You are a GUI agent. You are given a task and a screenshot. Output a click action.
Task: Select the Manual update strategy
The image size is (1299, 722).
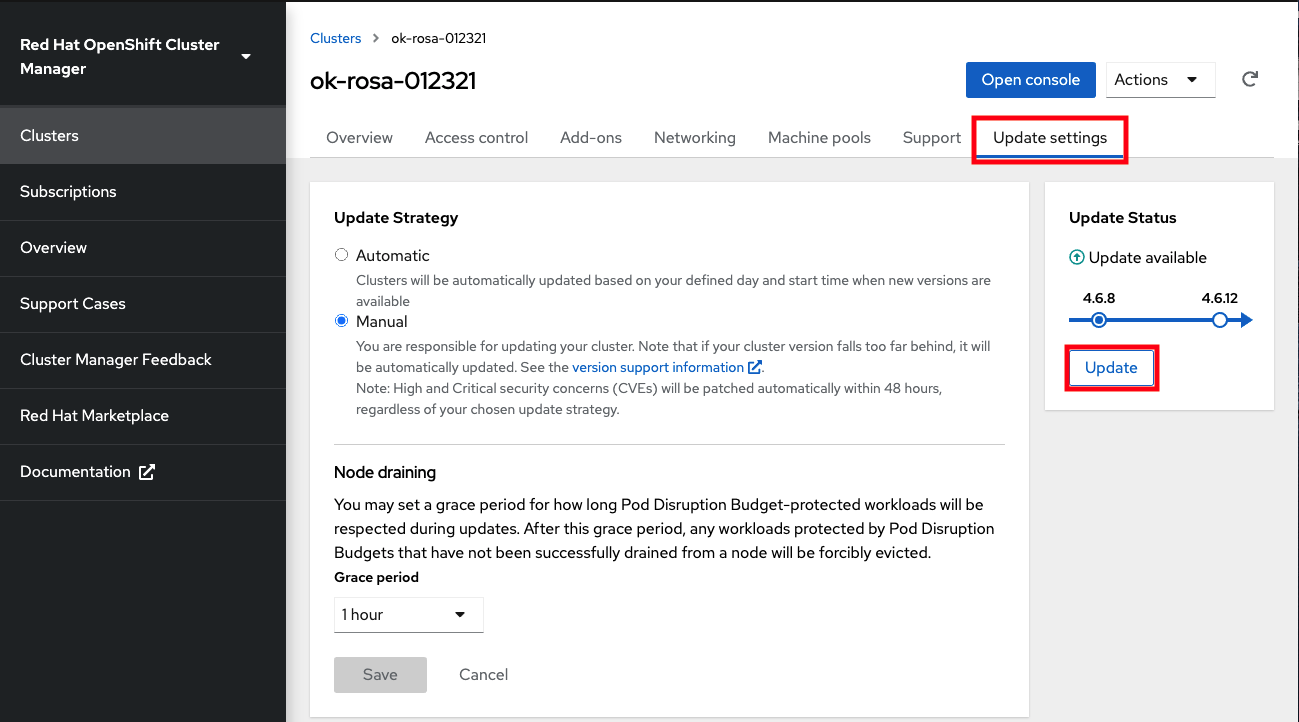(342, 321)
